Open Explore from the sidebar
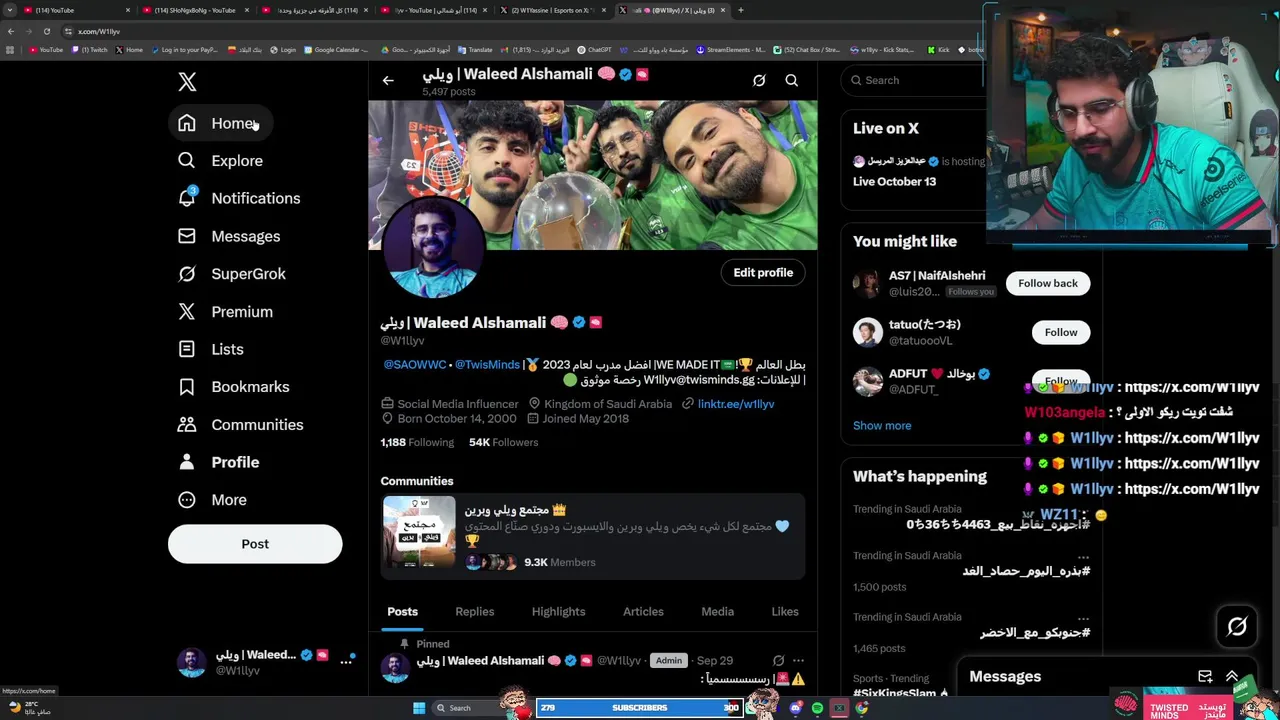The height and width of the screenshot is (720, 1280). click(x=220, y=160)
